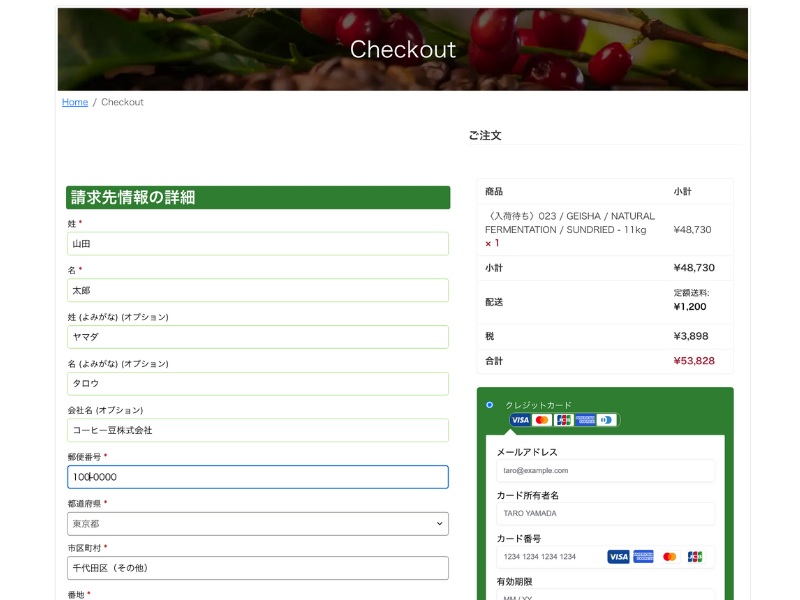The height and width of the screenshot is (600, 800).
Task: Click the Diners Club logo under クレジットカード
Action: (606, 420)
